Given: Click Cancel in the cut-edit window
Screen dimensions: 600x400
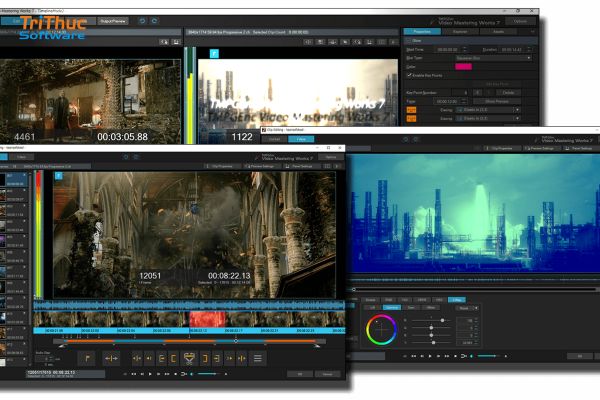Looking at the screenshot, I should 328,374.
